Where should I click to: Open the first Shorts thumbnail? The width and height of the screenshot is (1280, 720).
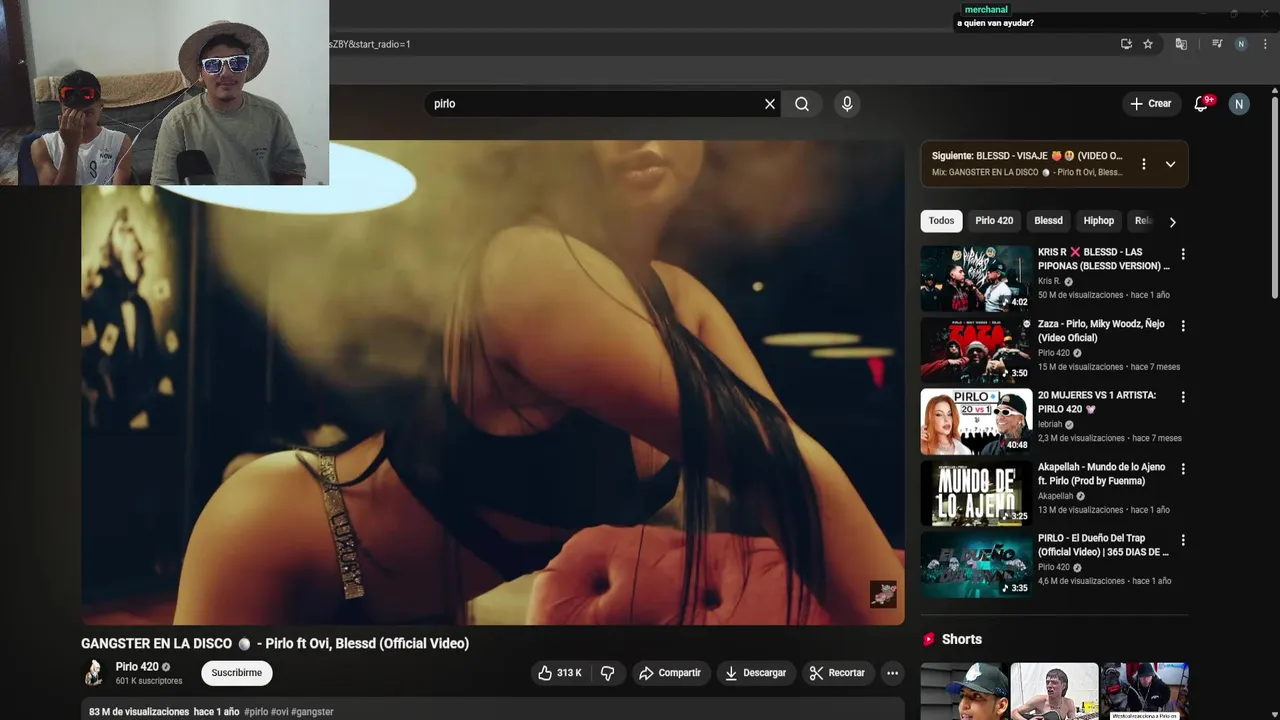pyautogui.click(x=964, y=691)
